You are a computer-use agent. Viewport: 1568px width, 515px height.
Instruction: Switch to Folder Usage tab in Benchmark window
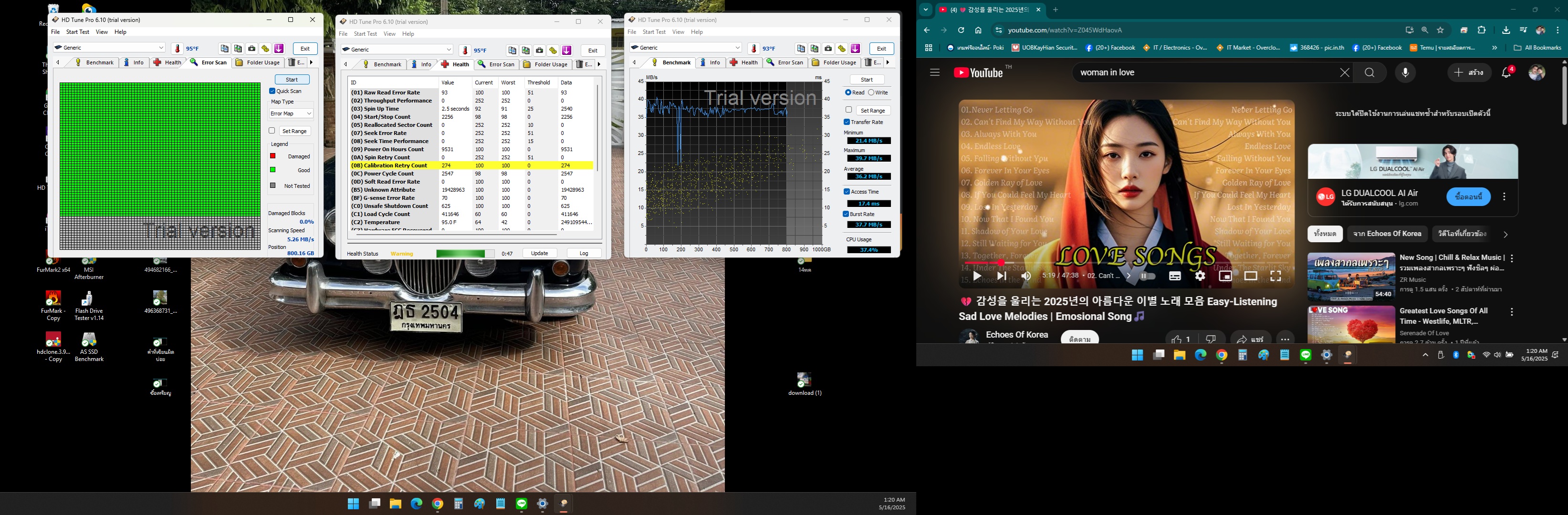click(836, 62)
